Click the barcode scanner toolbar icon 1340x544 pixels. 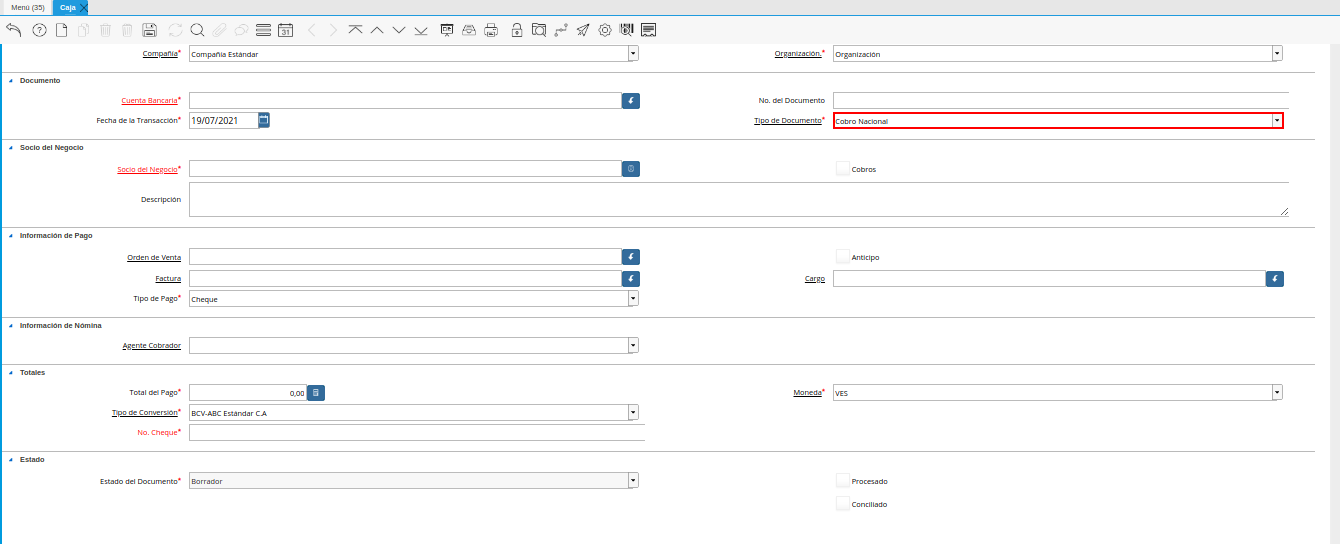click(x=627, y=30)
